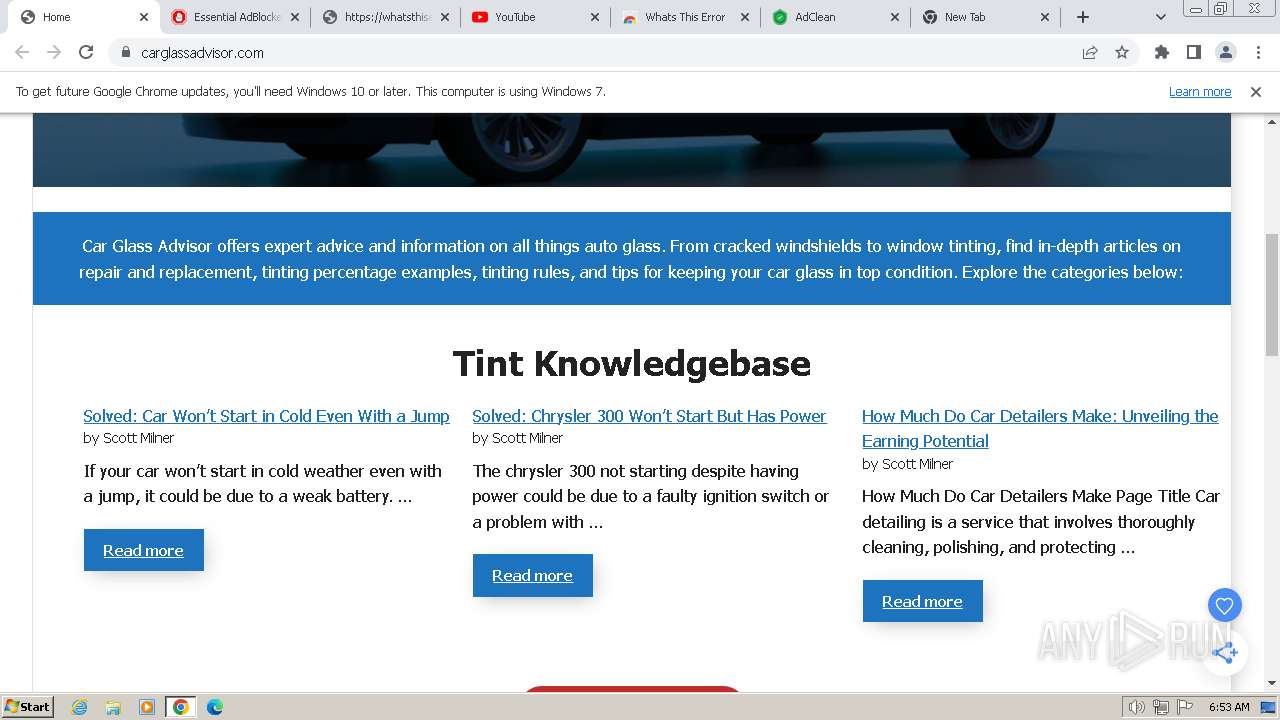Dismiss the Chrome update notification bar
The height and width of the screenshot is (720, 1280).
click(1256, 92)
